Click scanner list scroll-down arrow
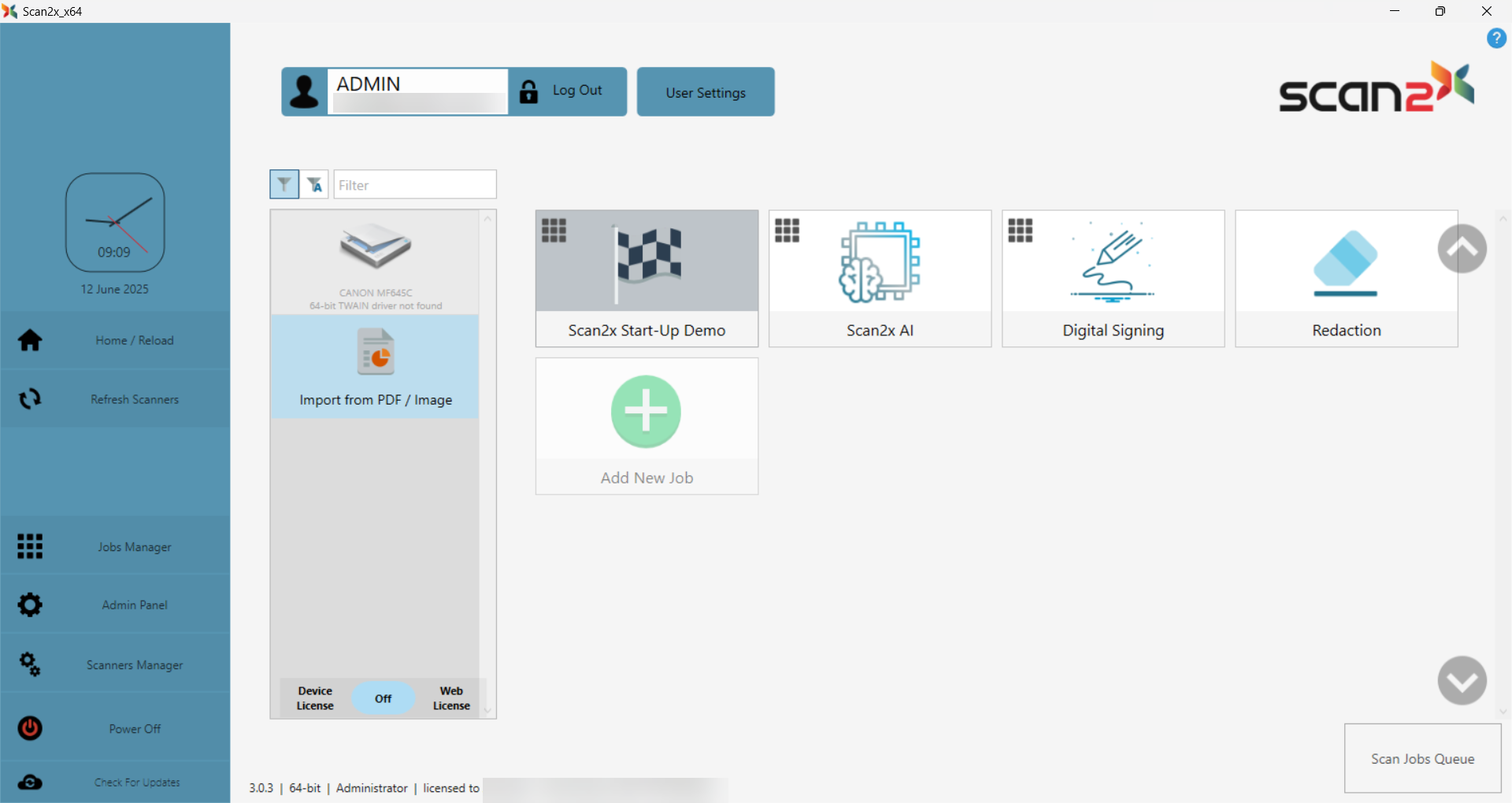The image size is (1512, 803). point(487,710)
